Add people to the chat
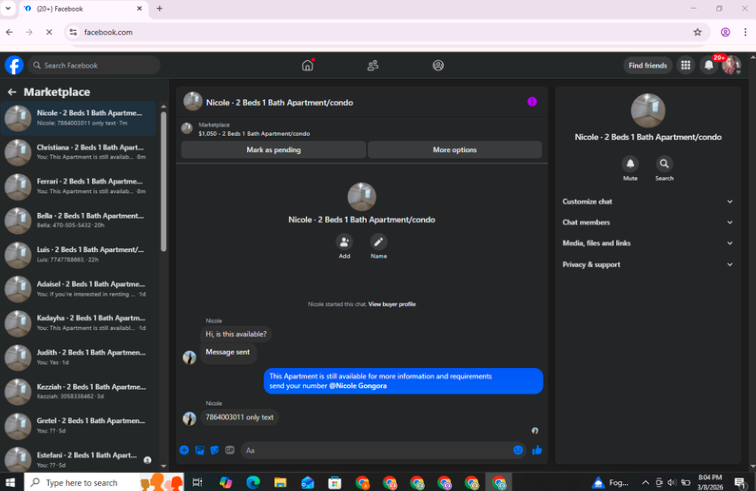756x491 pixels. [x=344, y=242]
